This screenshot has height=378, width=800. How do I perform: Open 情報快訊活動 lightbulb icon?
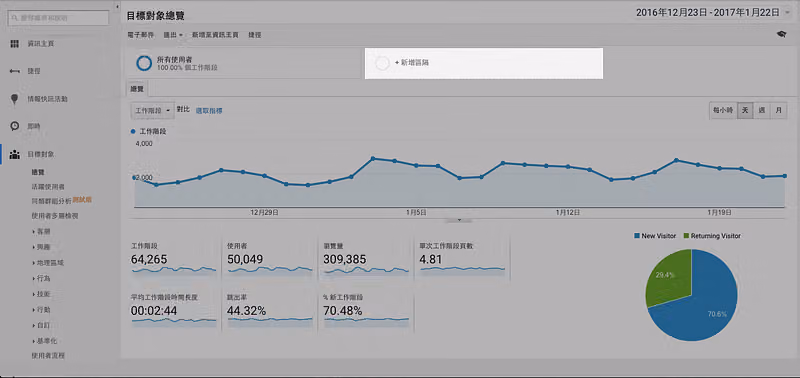click(14, 99)
